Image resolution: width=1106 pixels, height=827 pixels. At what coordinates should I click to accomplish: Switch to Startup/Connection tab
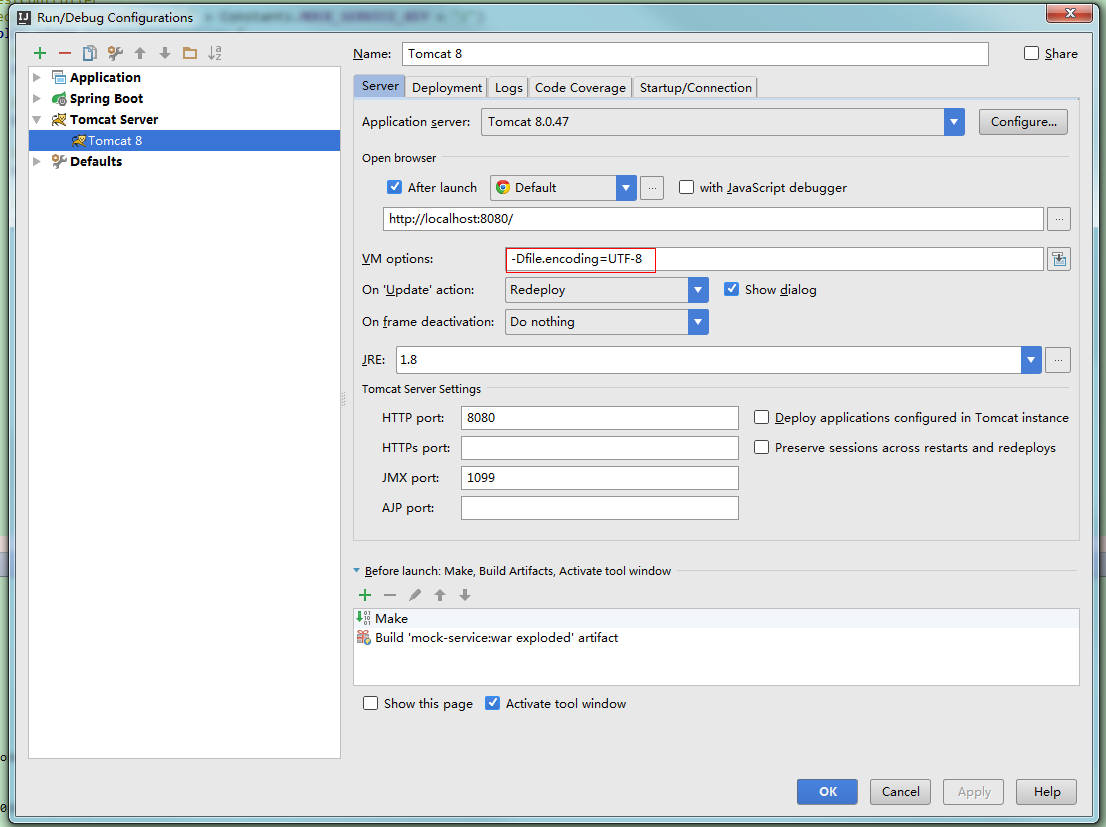[695, 87]
